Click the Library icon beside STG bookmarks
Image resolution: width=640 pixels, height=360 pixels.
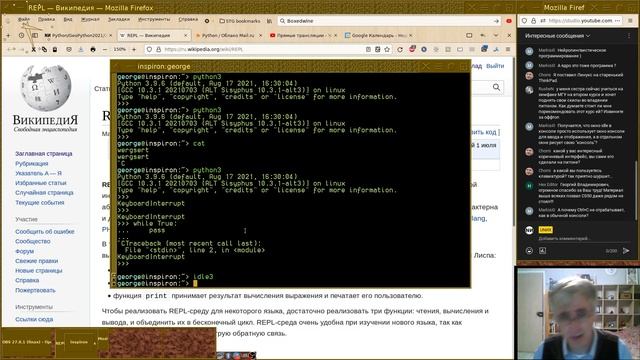(269, 21)
